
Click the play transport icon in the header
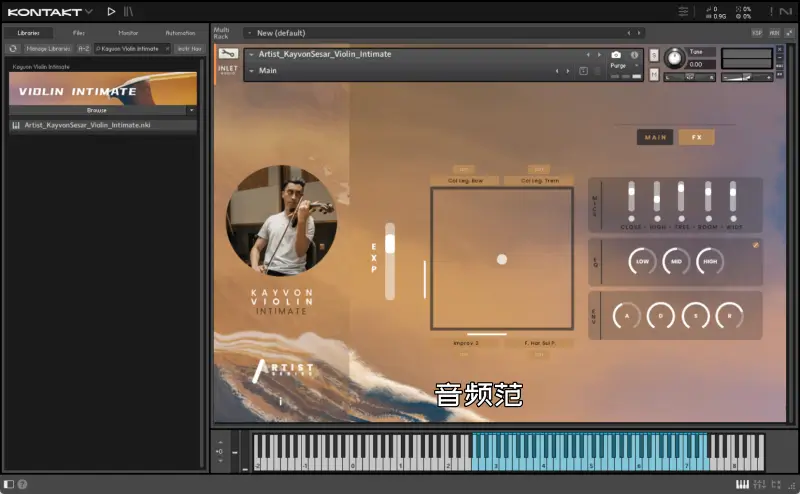(x=111, y=11)
